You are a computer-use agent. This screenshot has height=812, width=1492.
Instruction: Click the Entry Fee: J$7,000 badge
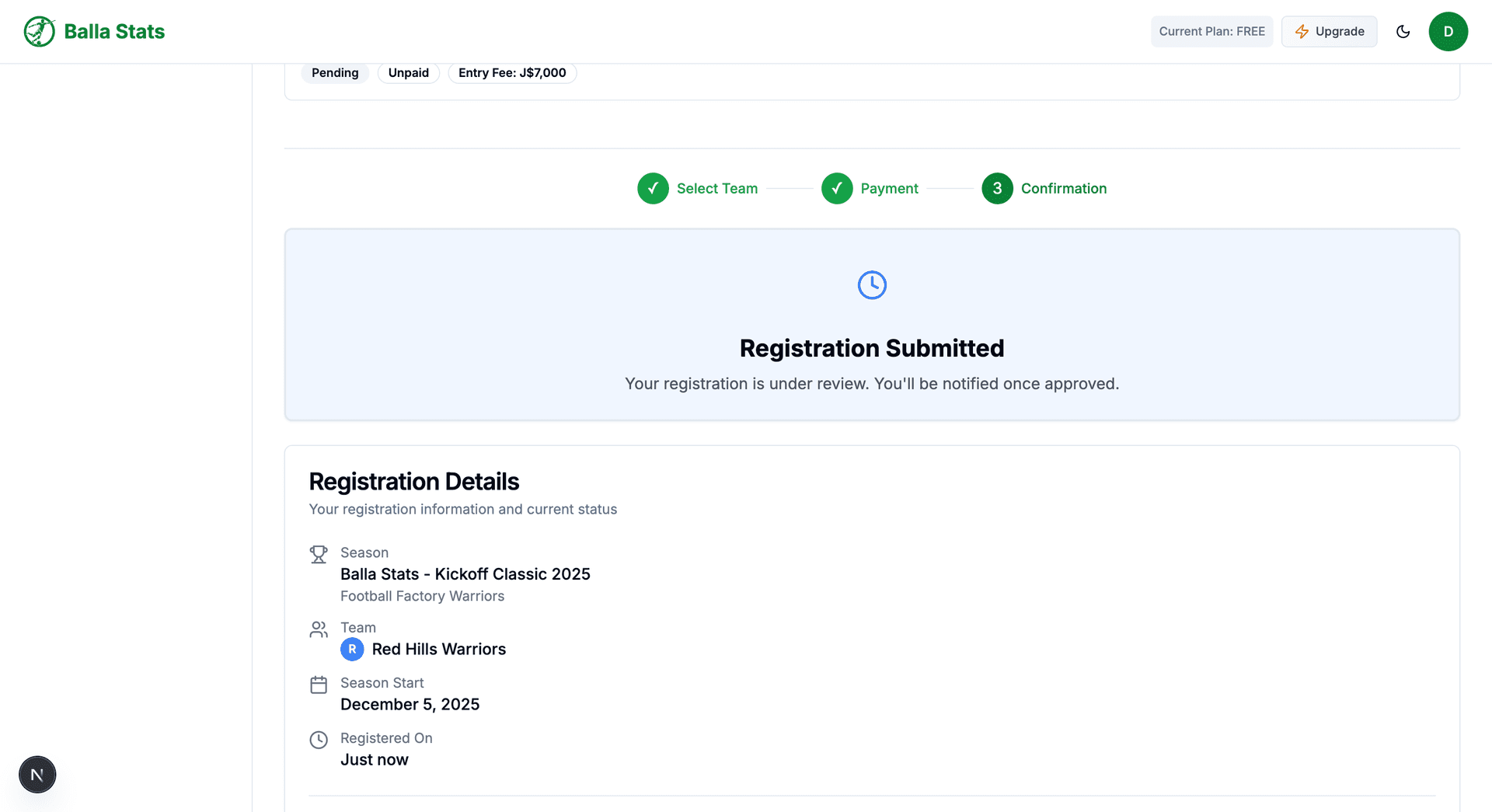click(x=511, y=72)
